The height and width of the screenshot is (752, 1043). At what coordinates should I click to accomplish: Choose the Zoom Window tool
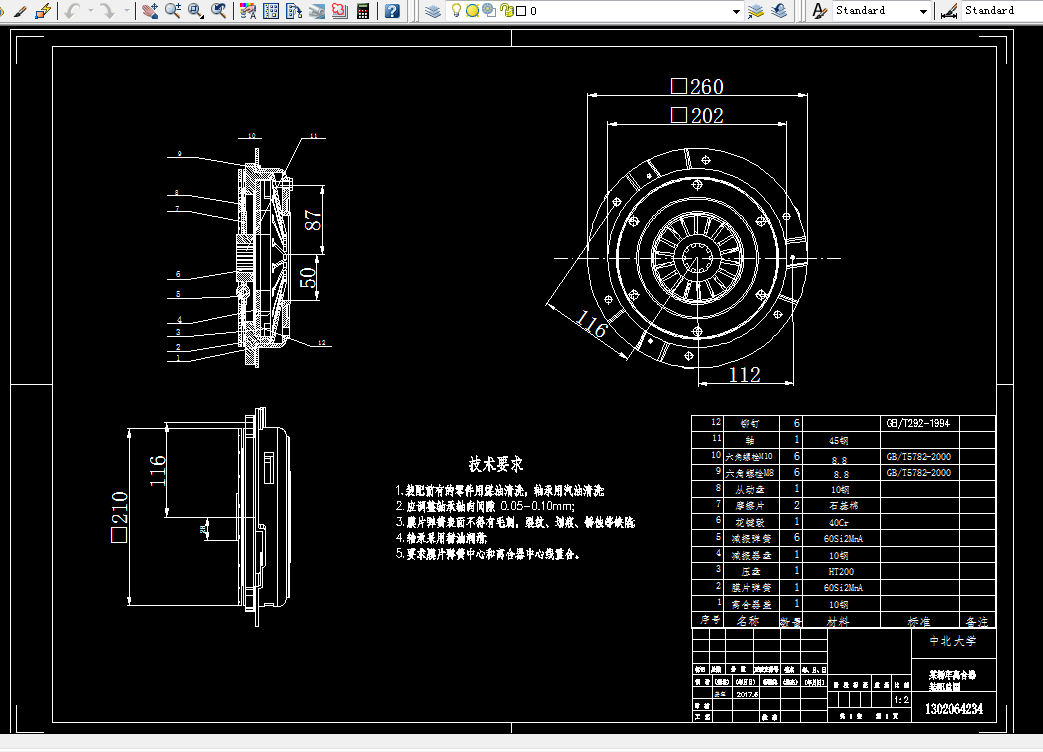pyautogui.click(x=196, y=11)
